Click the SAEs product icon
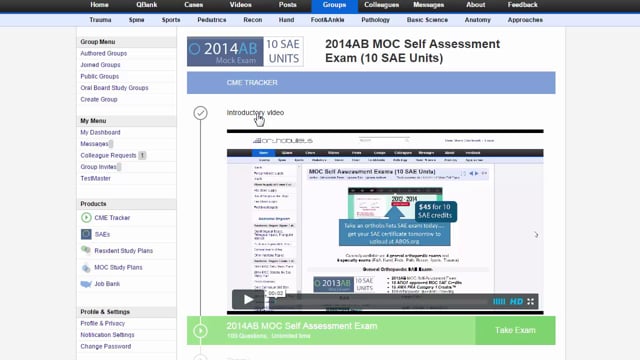The image size is (640, 360). pyautogui.click(x=86, y=234)
